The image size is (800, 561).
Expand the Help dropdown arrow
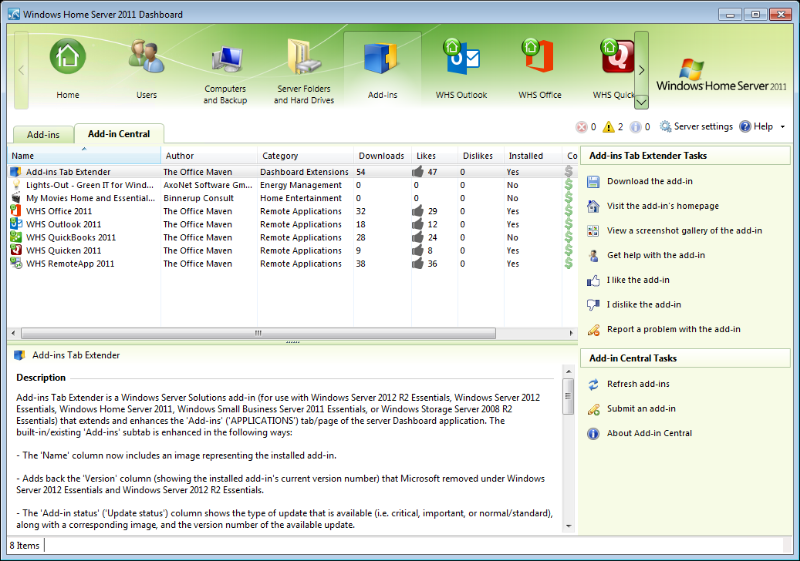783,127
